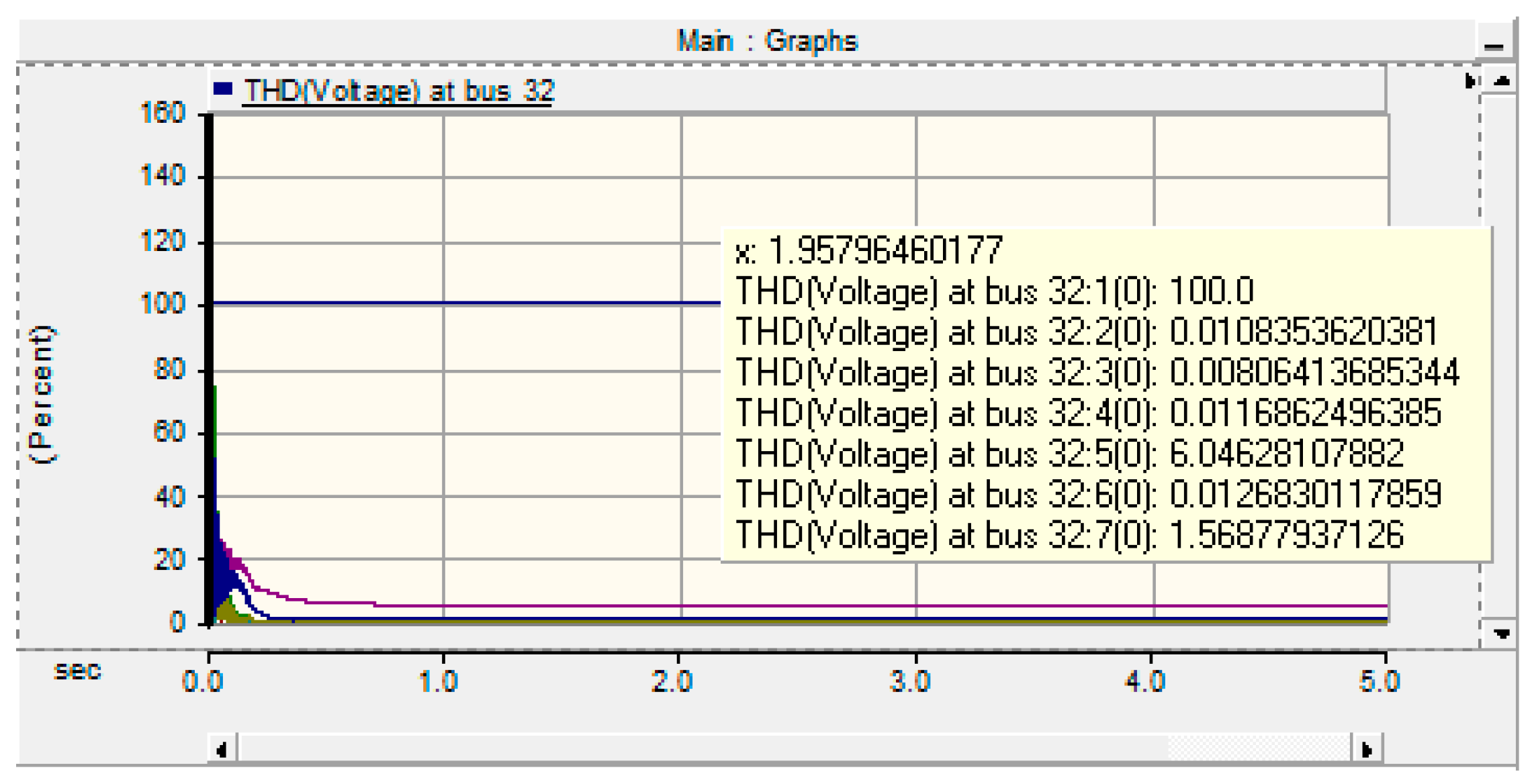Click the black vertical cursor bar at zero
Viewport: 1534px width, 784px height.
pos(210,369)
